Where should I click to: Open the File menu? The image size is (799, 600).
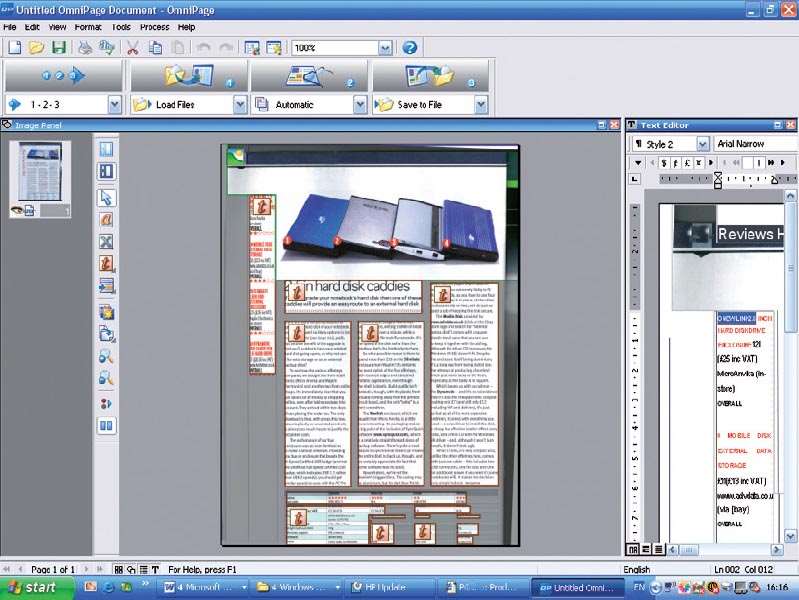[x=10, y=27]
